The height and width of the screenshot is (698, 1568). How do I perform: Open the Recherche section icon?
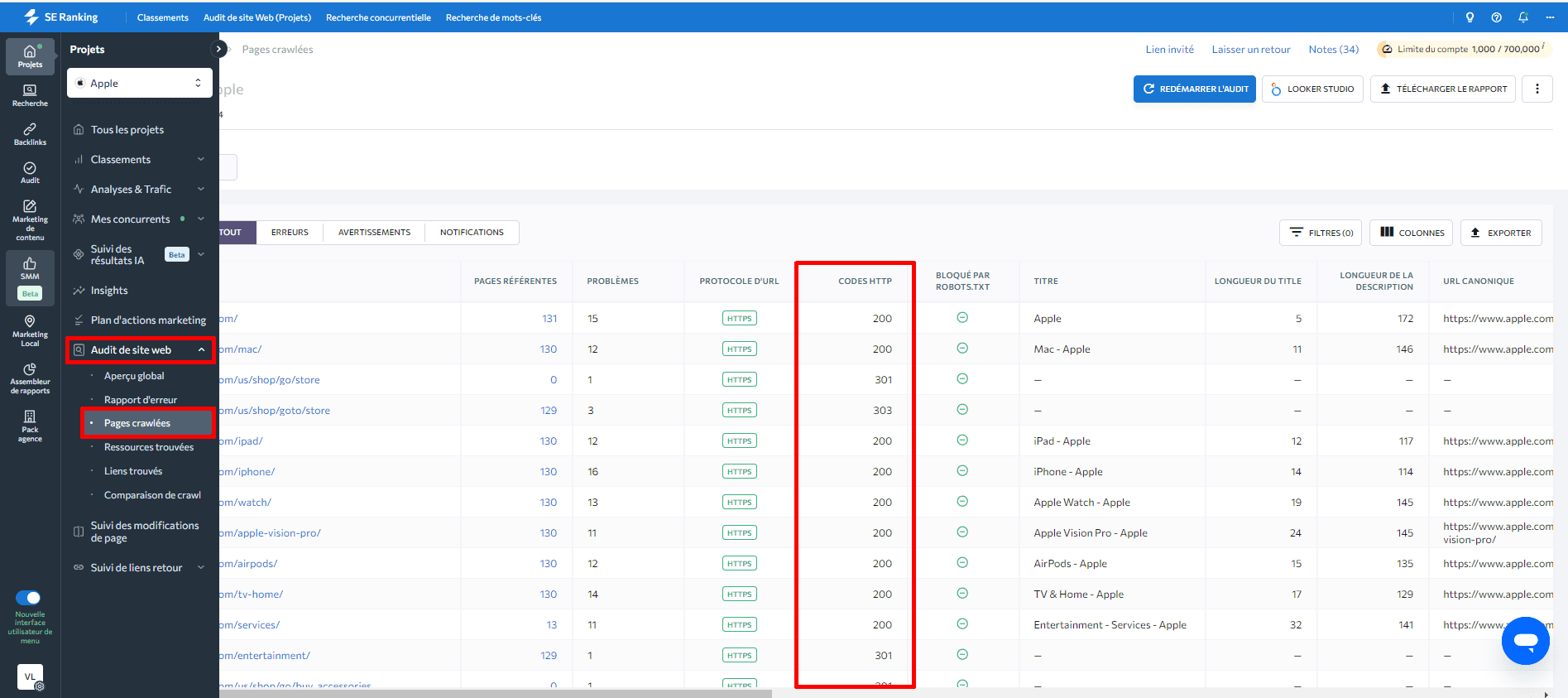tap(30, 95)
